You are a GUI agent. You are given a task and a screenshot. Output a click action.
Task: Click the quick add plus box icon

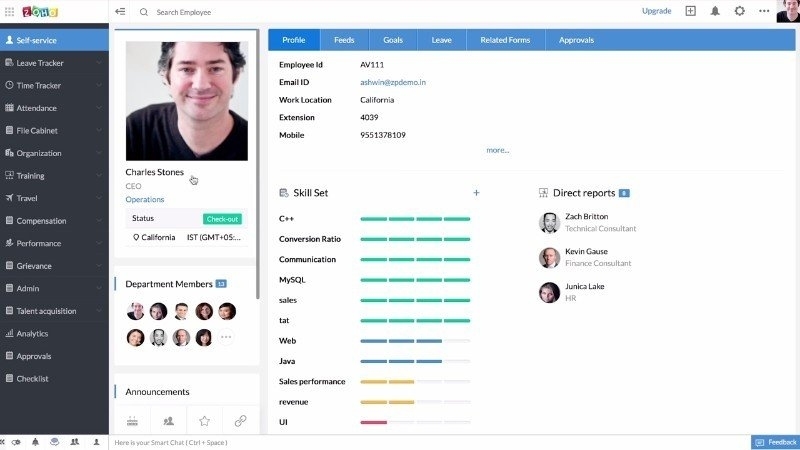click(690, 11)
